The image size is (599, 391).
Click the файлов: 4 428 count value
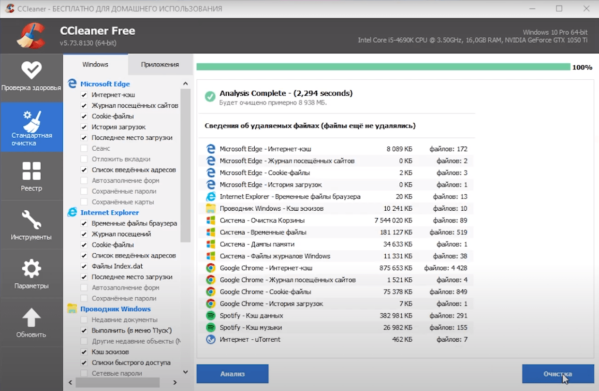[445, 268]
